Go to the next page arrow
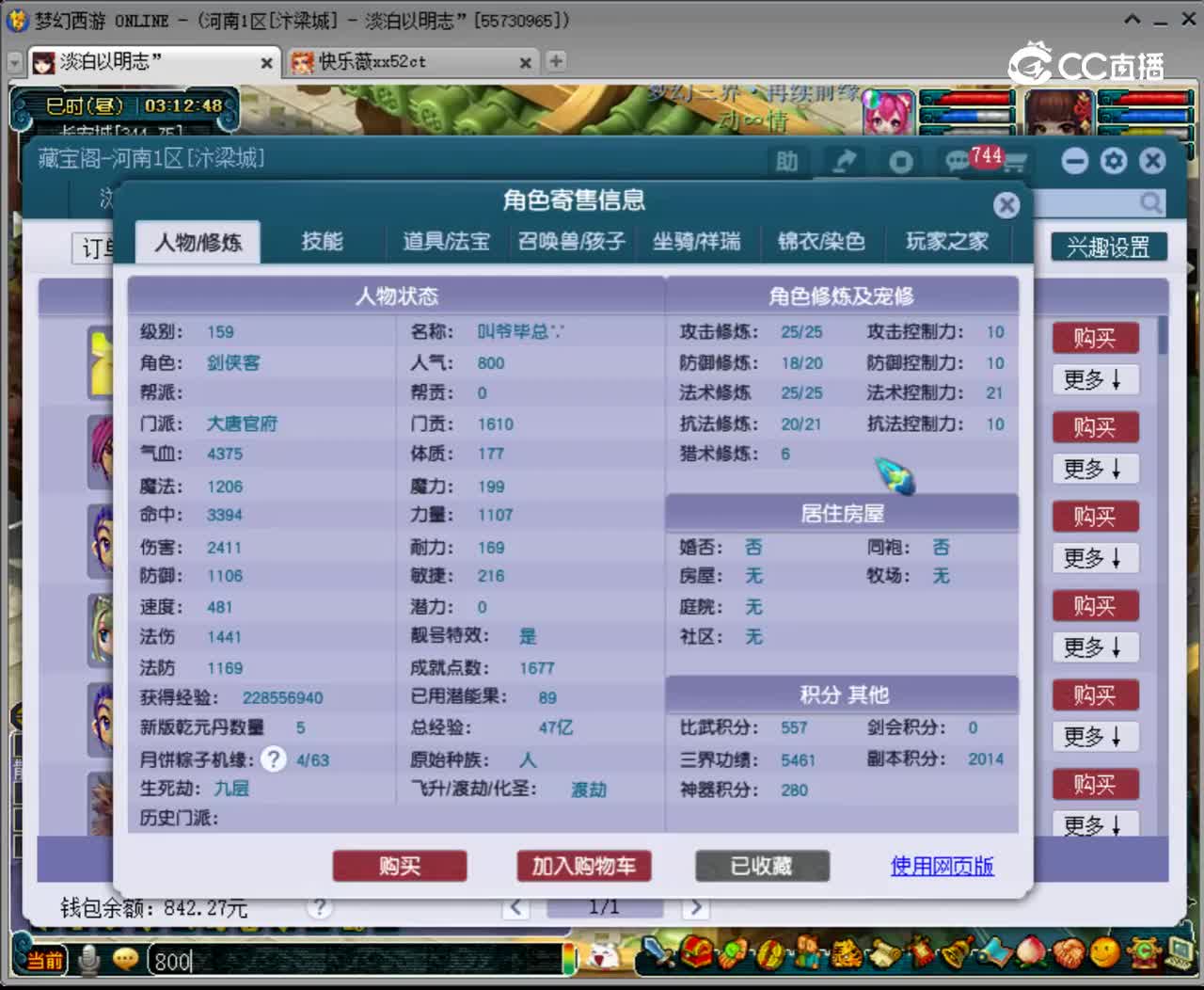 point(696,907)
